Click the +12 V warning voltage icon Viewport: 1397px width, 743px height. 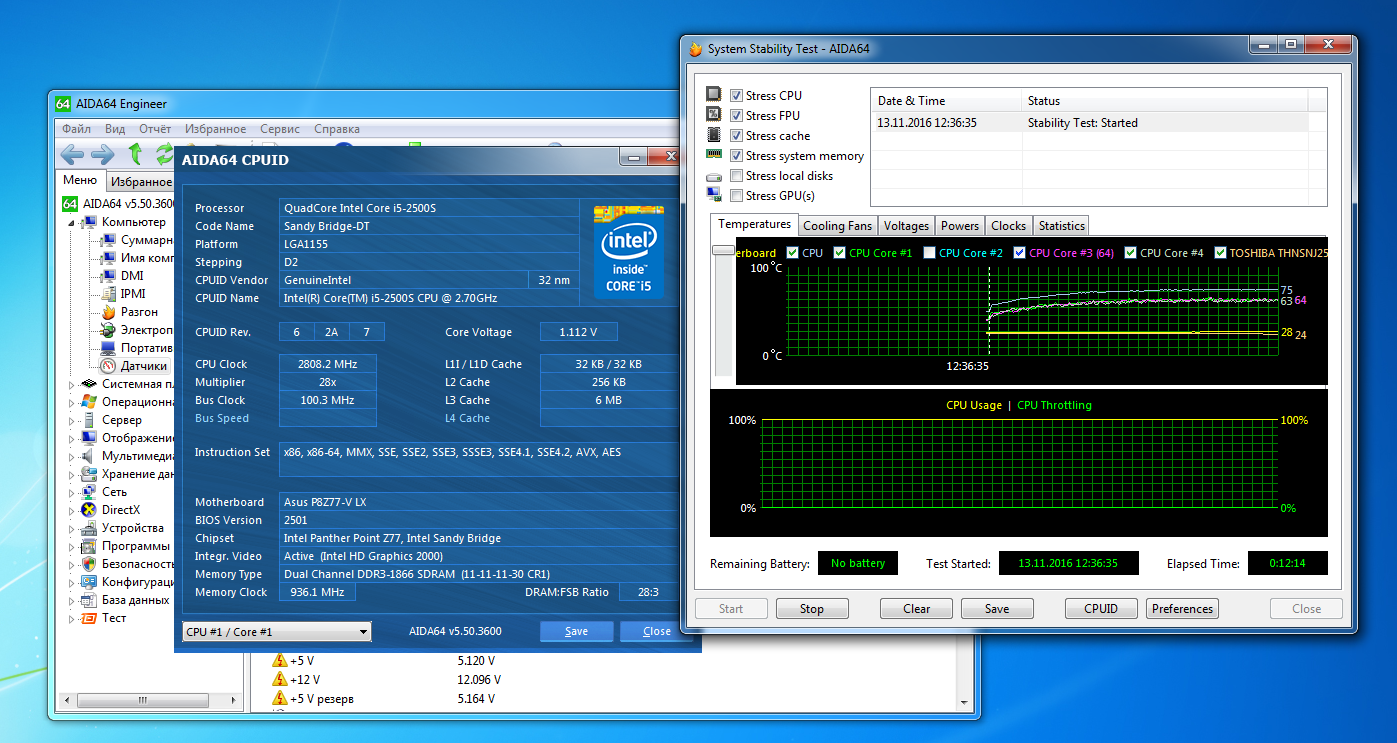point(280,680)
